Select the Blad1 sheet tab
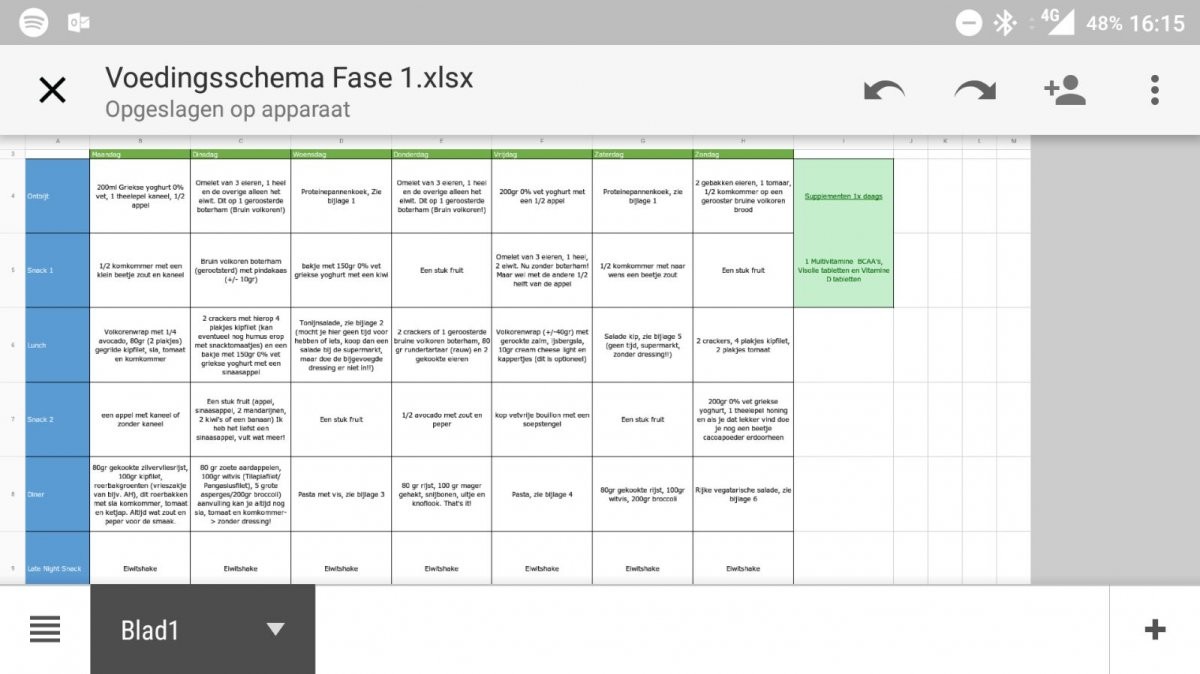The image size is (1200, 674). point(150,629)
